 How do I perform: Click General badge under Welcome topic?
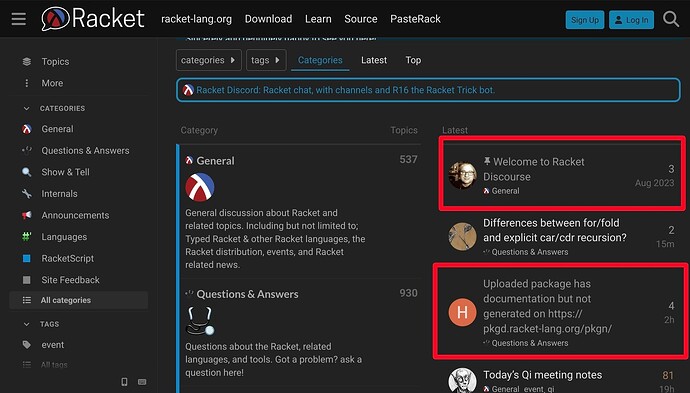pos(501,191)
